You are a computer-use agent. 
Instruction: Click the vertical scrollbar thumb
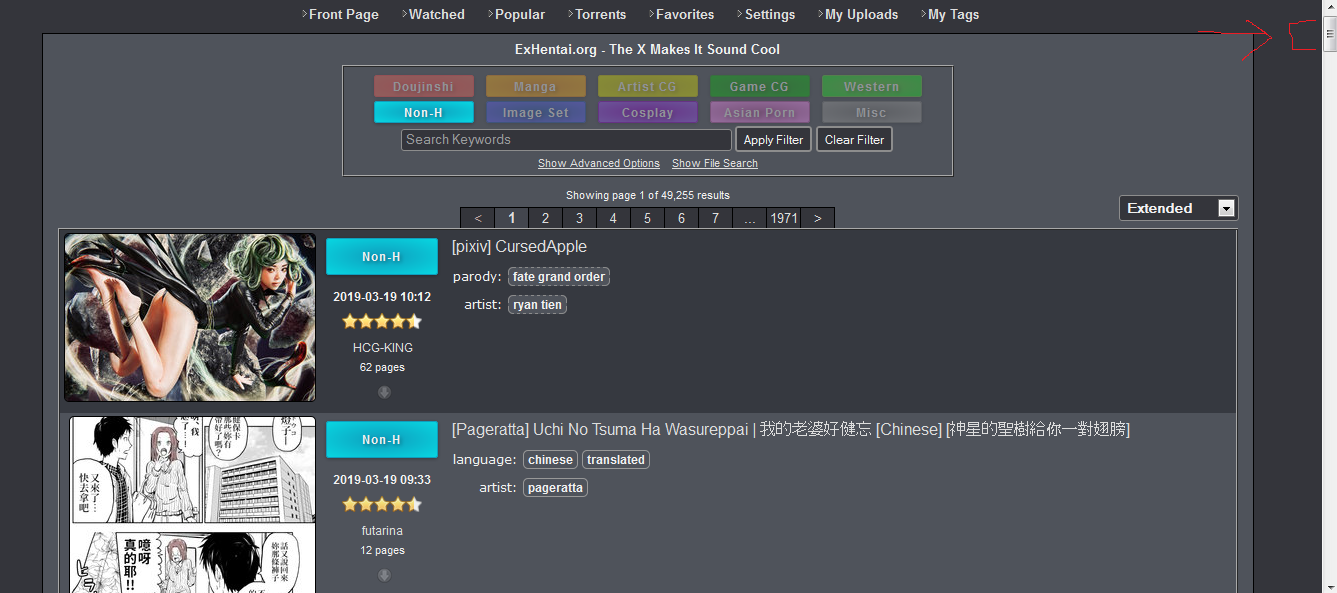pos(1329,33)
